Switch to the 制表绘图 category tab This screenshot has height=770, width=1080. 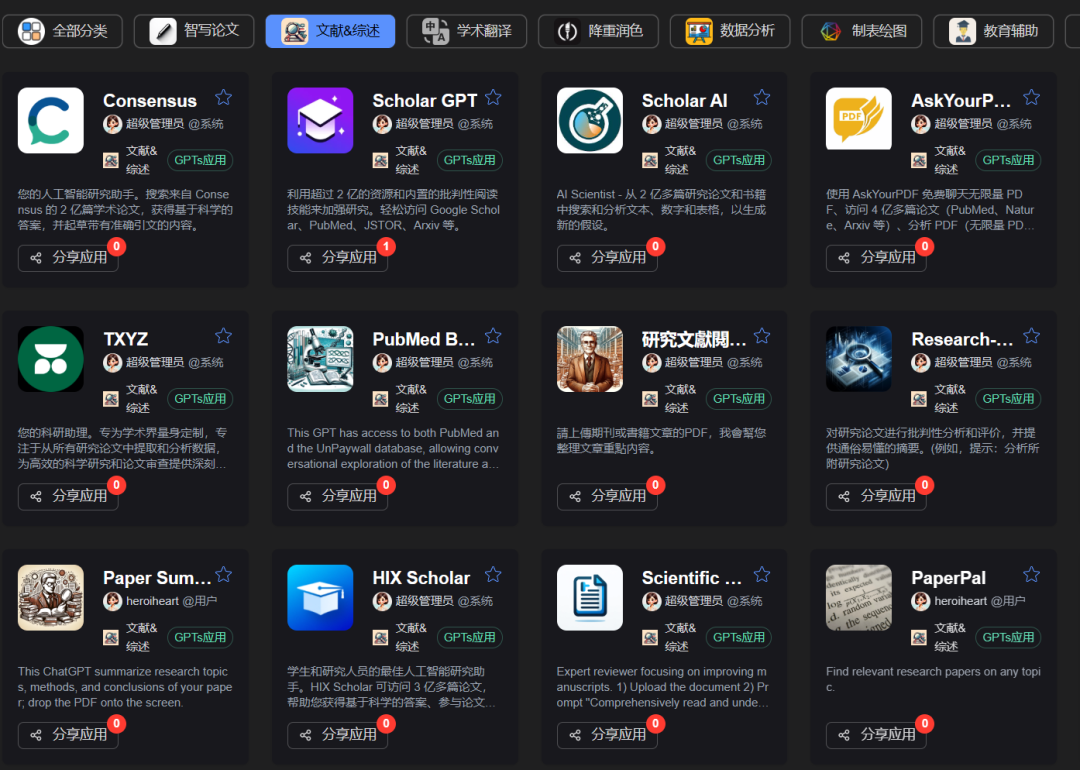pos(862,31)
